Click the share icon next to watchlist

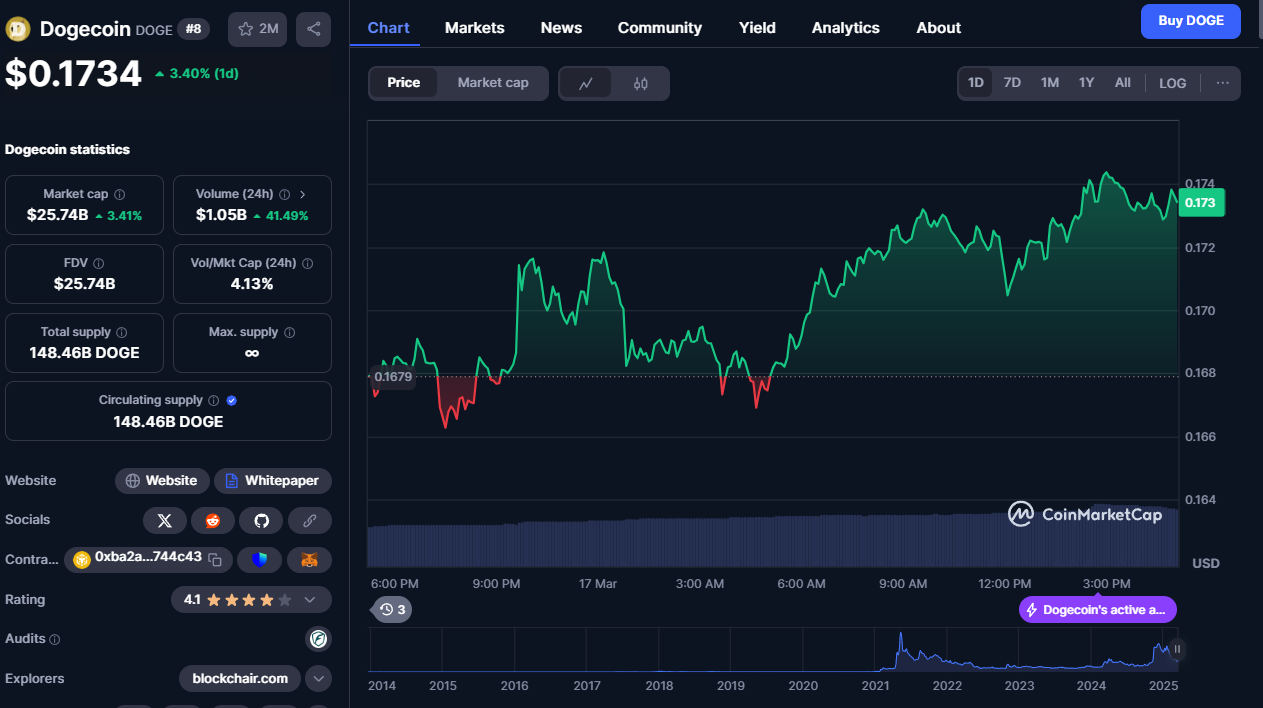pos(313,29)
